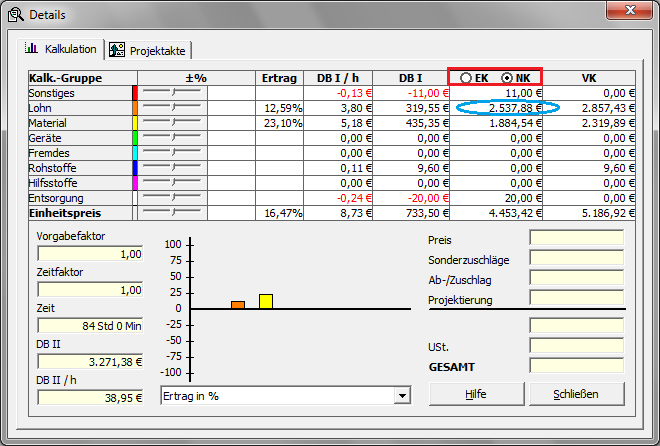Adjust the Geräte percentage slider
The image size is (660, 446).
(172, 138)
